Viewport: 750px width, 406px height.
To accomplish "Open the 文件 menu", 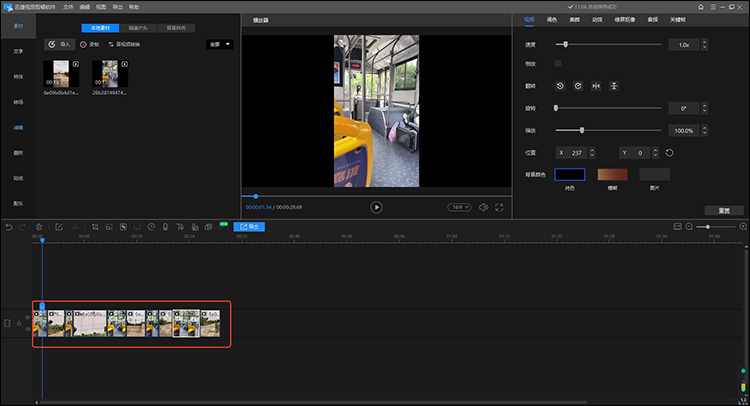I will [x=68, y=7].
